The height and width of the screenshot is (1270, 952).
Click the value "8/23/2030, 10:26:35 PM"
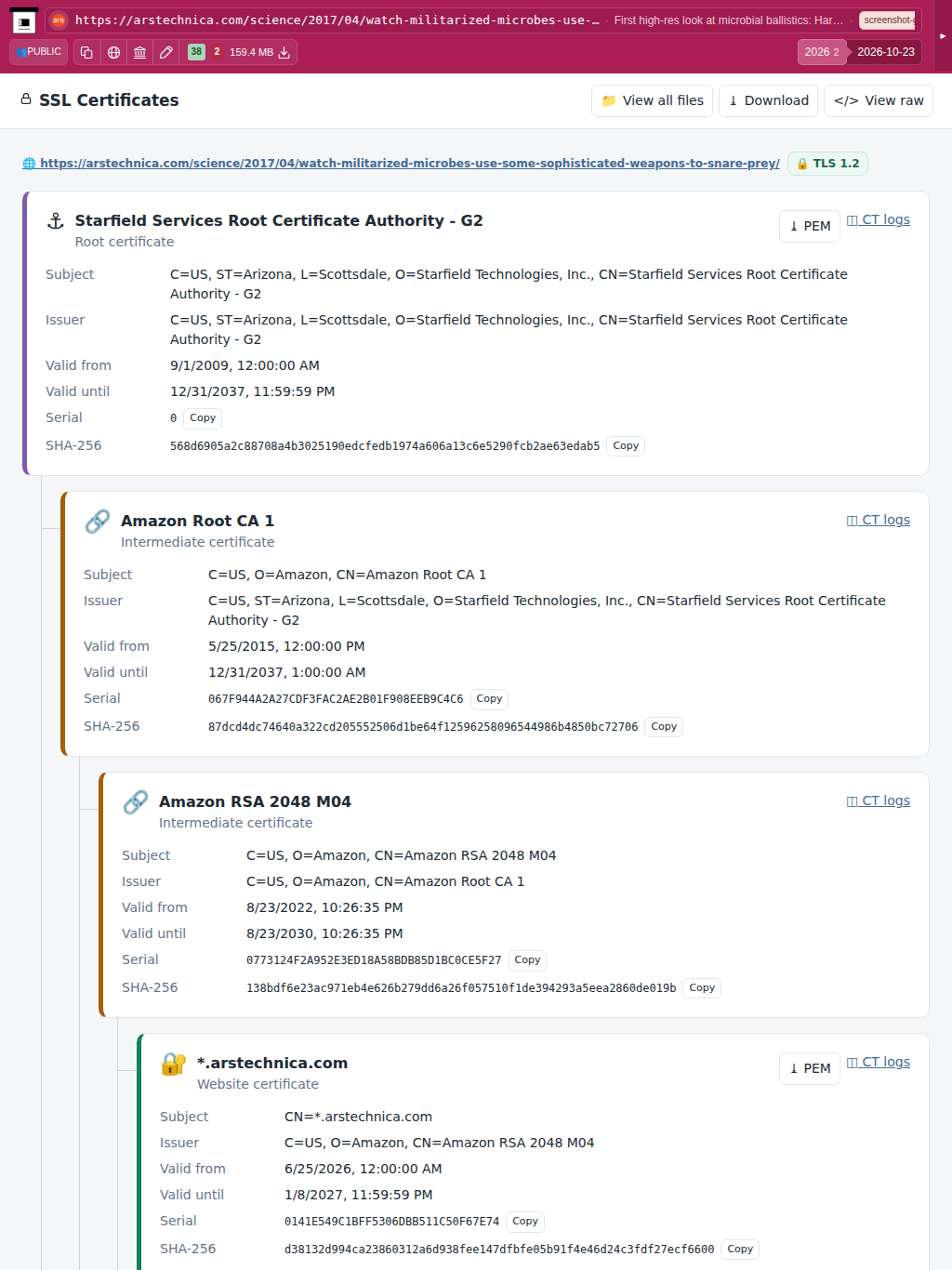click(324, 934)
